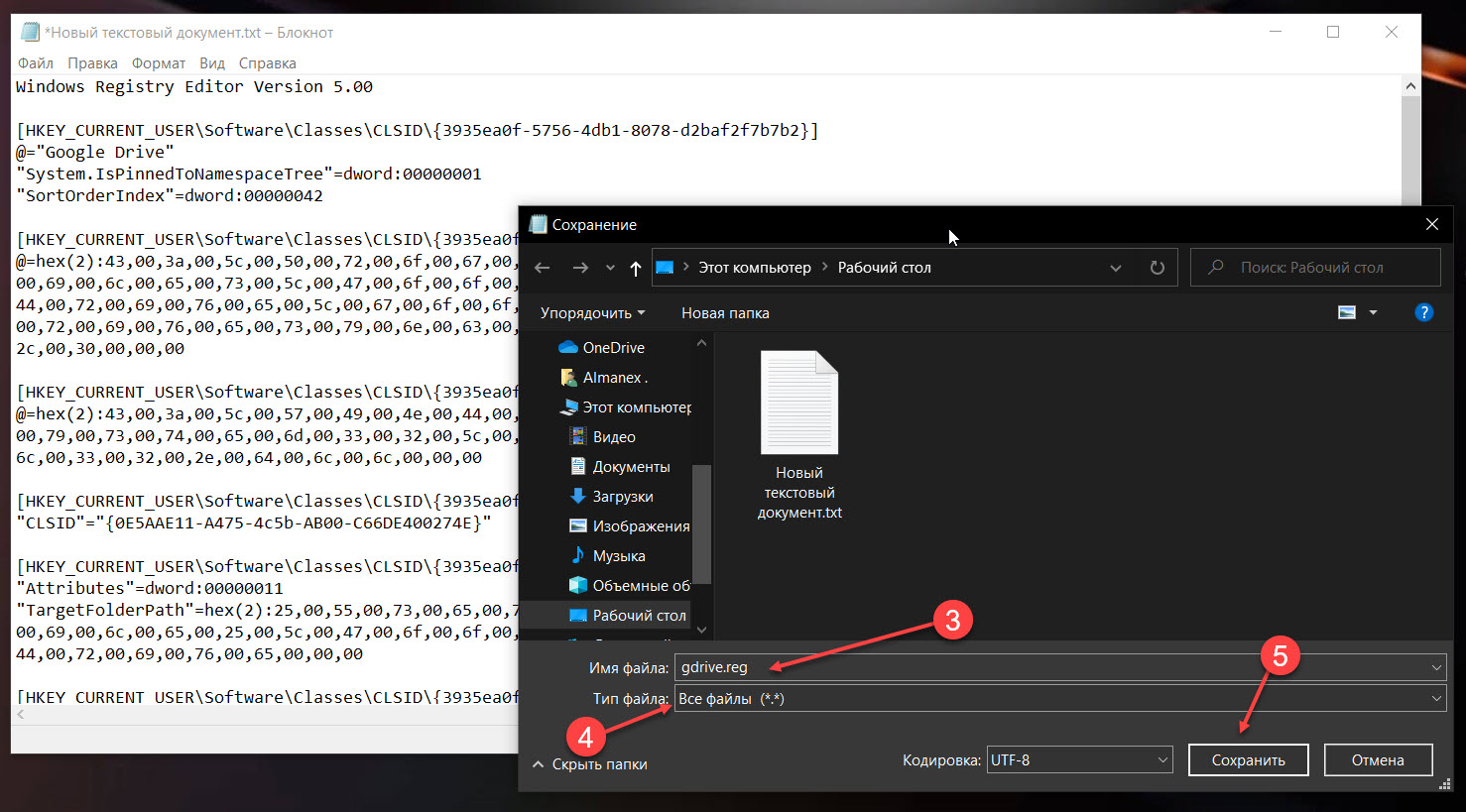This screenshot has width=1466, height=812.
Task: Click the file name Новый текстовый документ.txt
Action: click(x=799, y=493)
